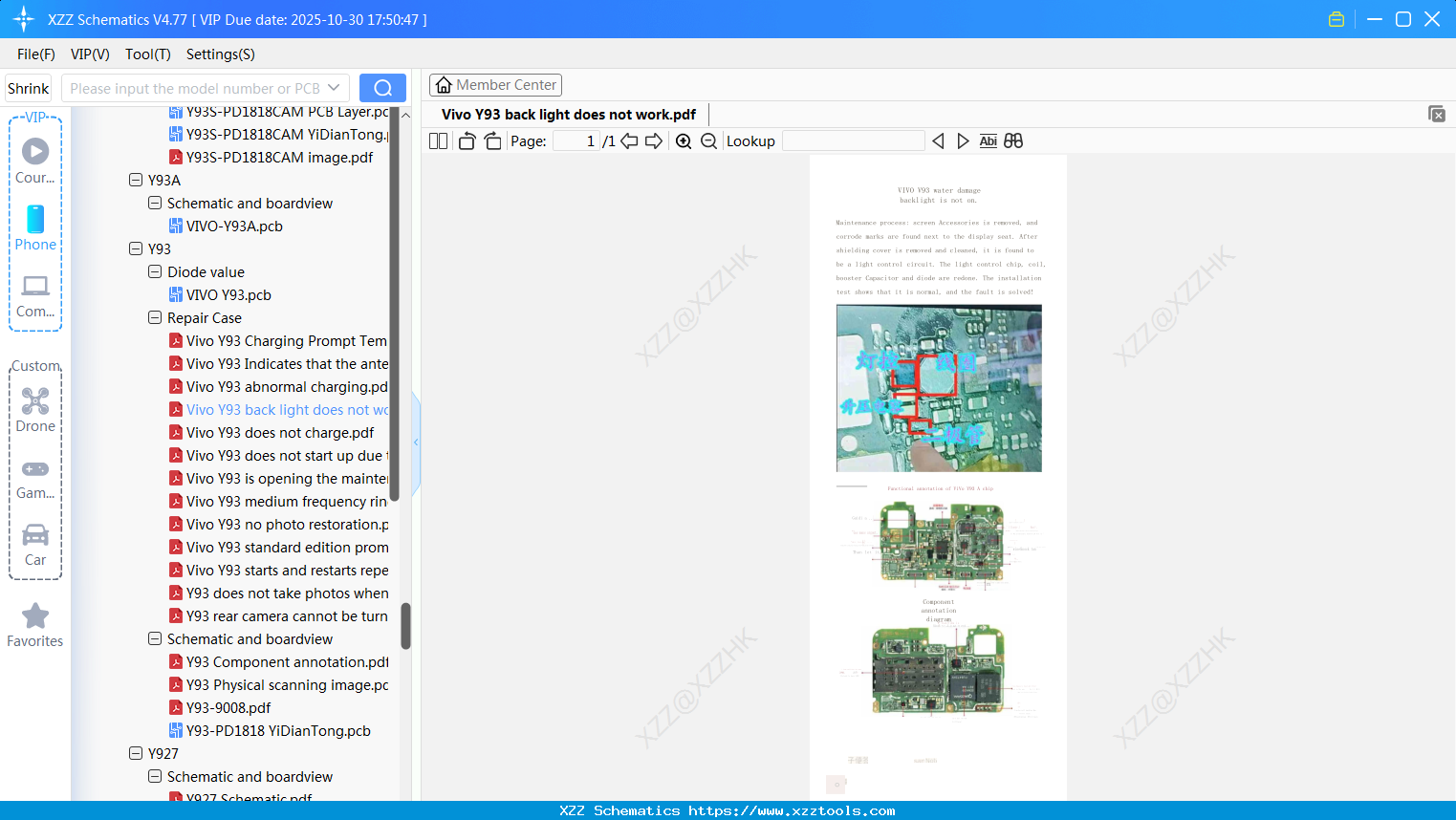This screenshot has height=820, width=1456.
Task: Open the Drone category
Action: (35, 410)
